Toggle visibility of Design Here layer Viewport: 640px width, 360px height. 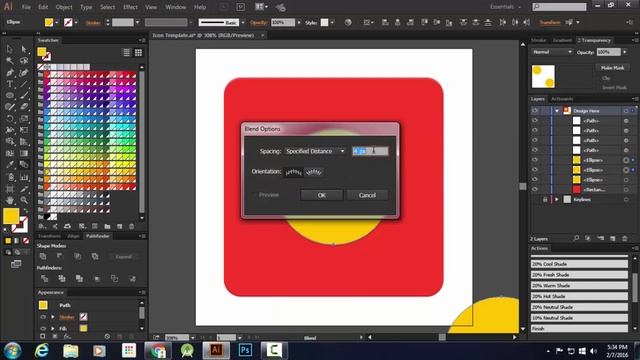tap(535, 111)
